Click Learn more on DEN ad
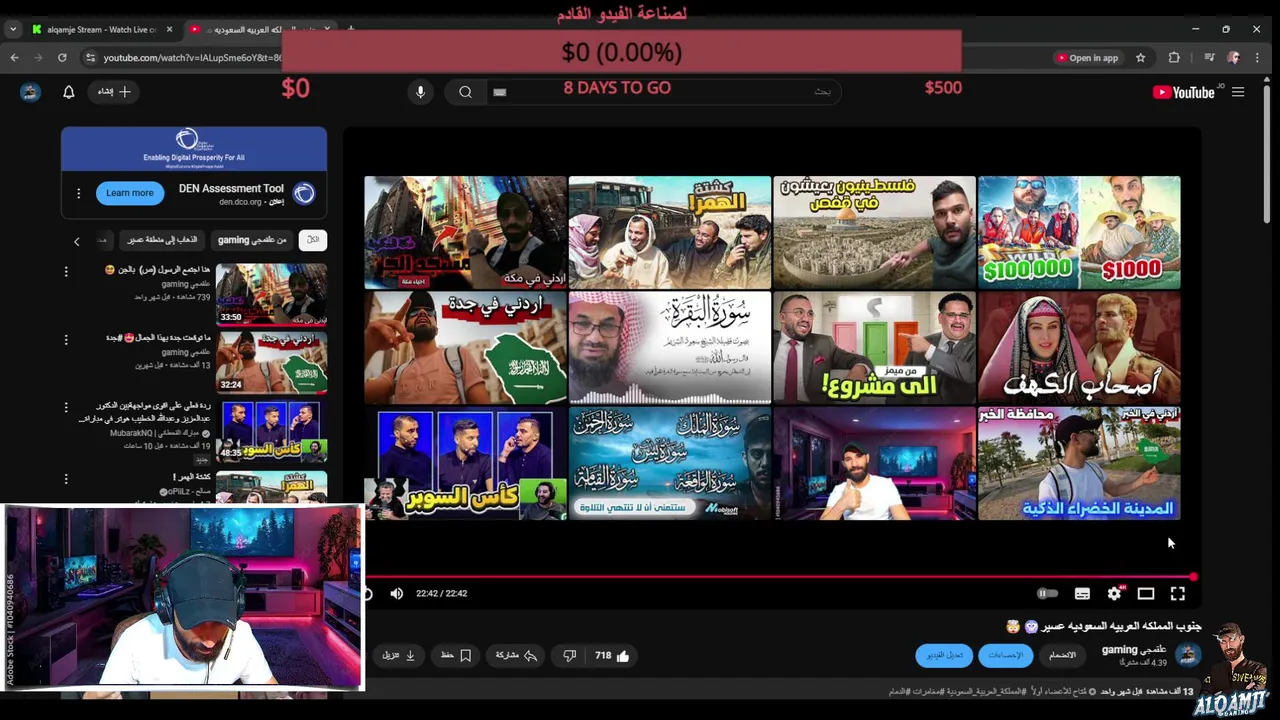The height and width of the screenshot is (720, 1280). (x=130, y=193)
